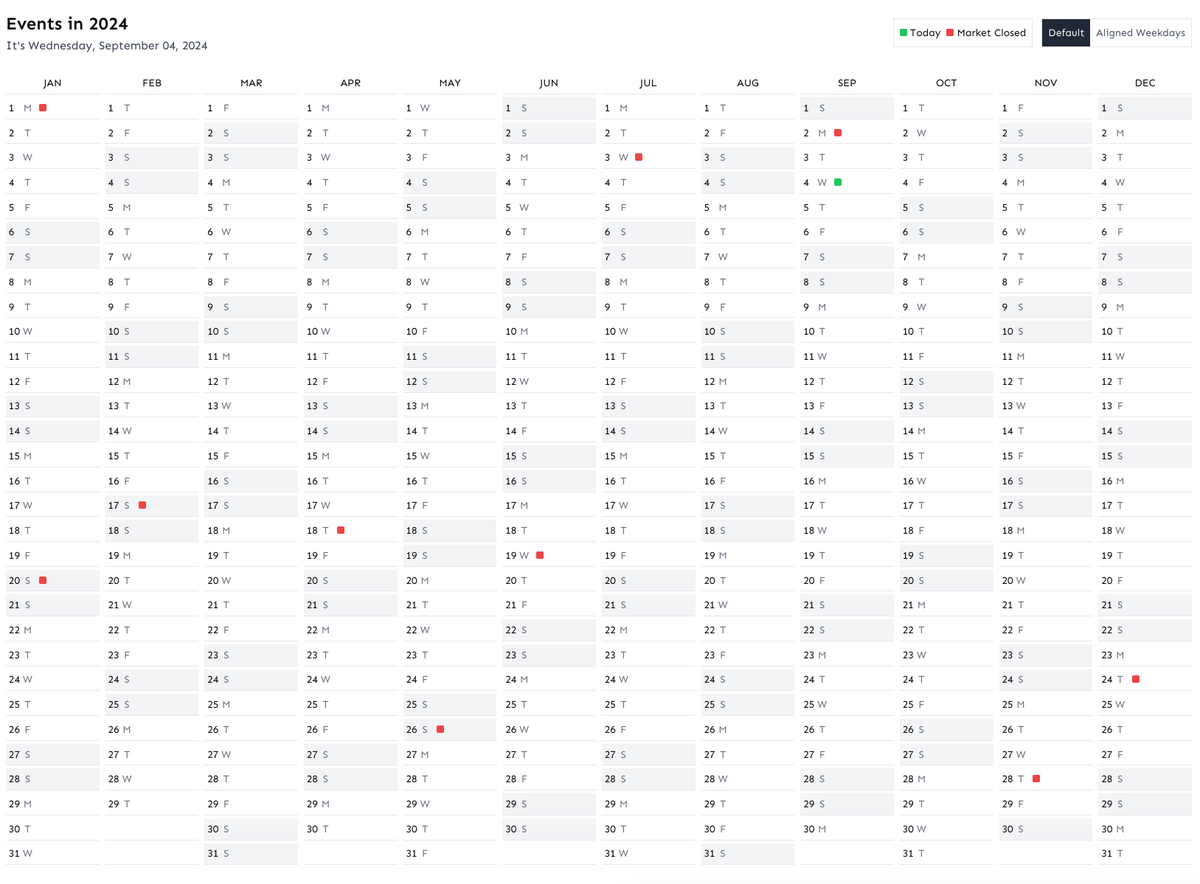Select October 14 in the calendar
This screenshot has height=884, width=1200.
pyautogui.click(x=946, y=431)
